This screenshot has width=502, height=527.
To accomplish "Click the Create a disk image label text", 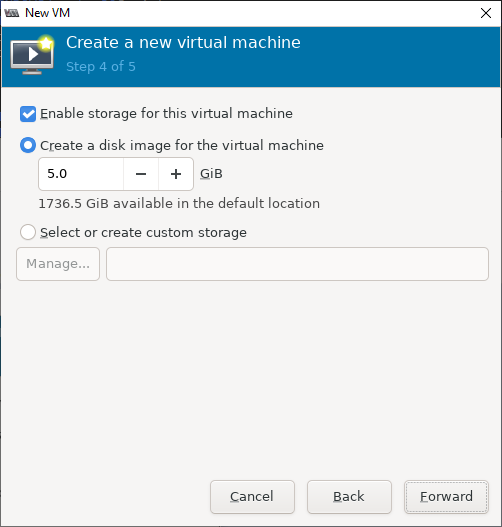I will [182, 146].
